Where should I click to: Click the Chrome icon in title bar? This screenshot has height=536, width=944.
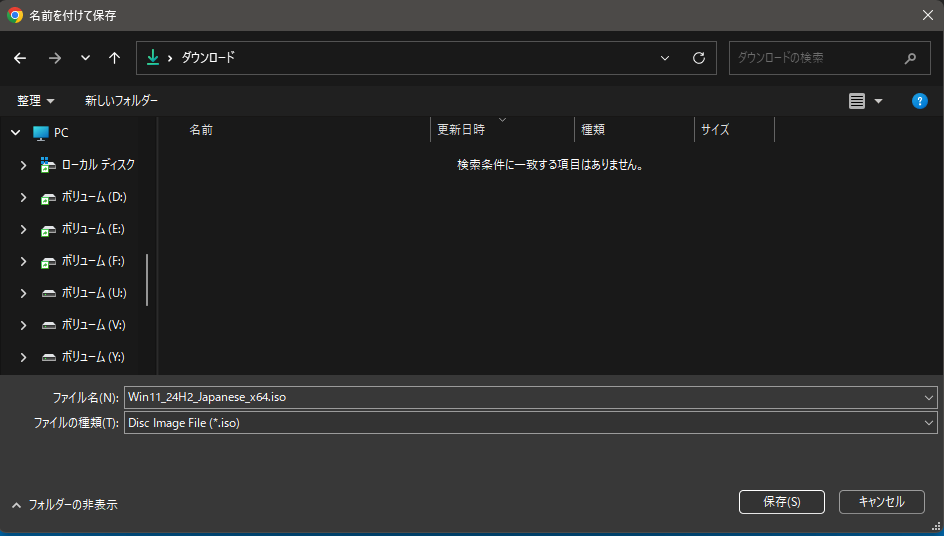[x=15, y=15]
